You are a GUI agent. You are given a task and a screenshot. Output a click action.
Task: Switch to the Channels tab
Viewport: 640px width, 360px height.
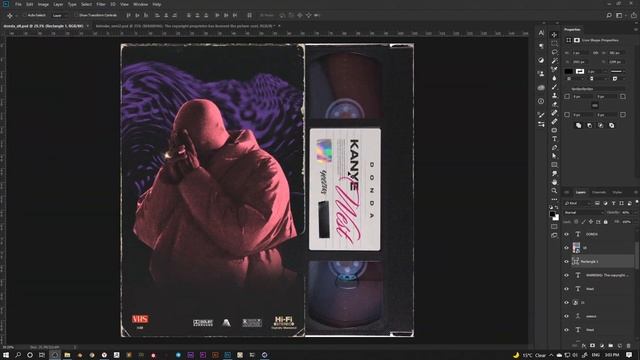point(599,192)
